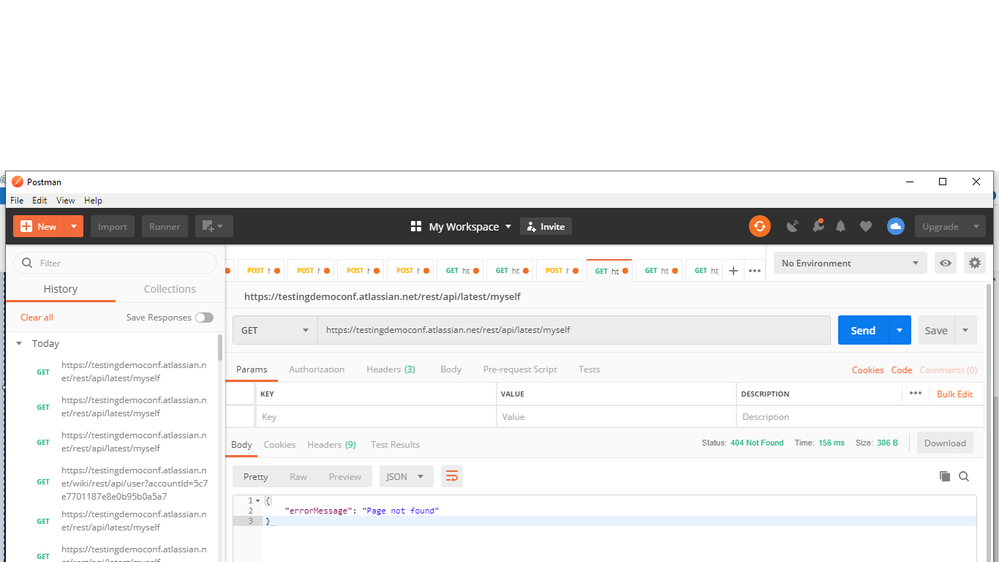Expand the My Workspace dropdown
This screenshot has height=562, width=999.
(508, 226)
